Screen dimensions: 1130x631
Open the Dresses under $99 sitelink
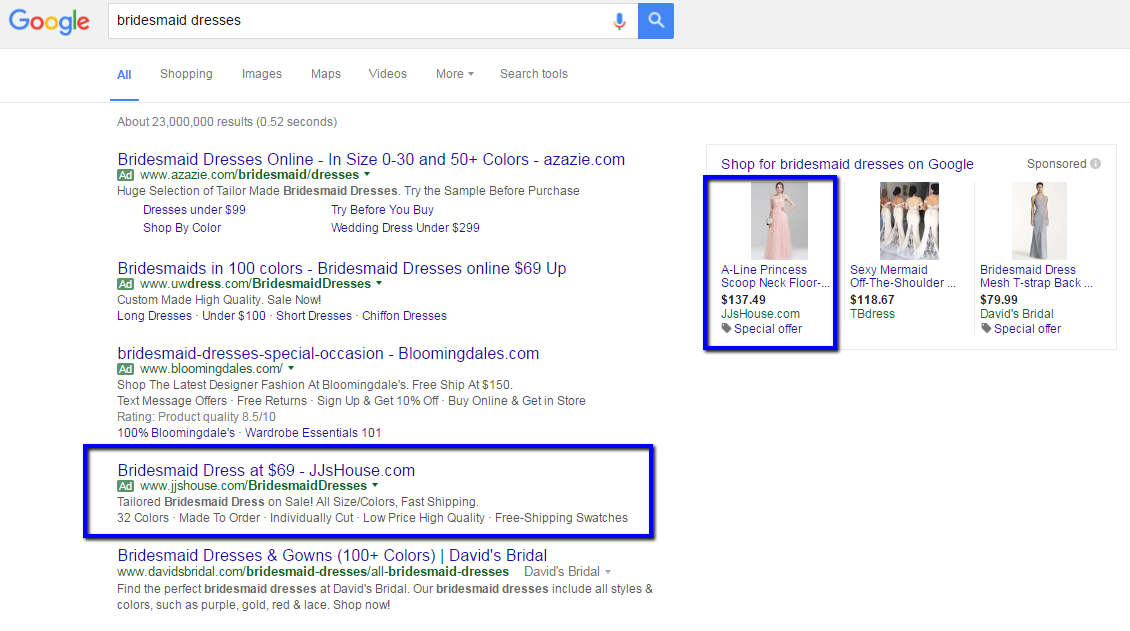click(194, 210)
